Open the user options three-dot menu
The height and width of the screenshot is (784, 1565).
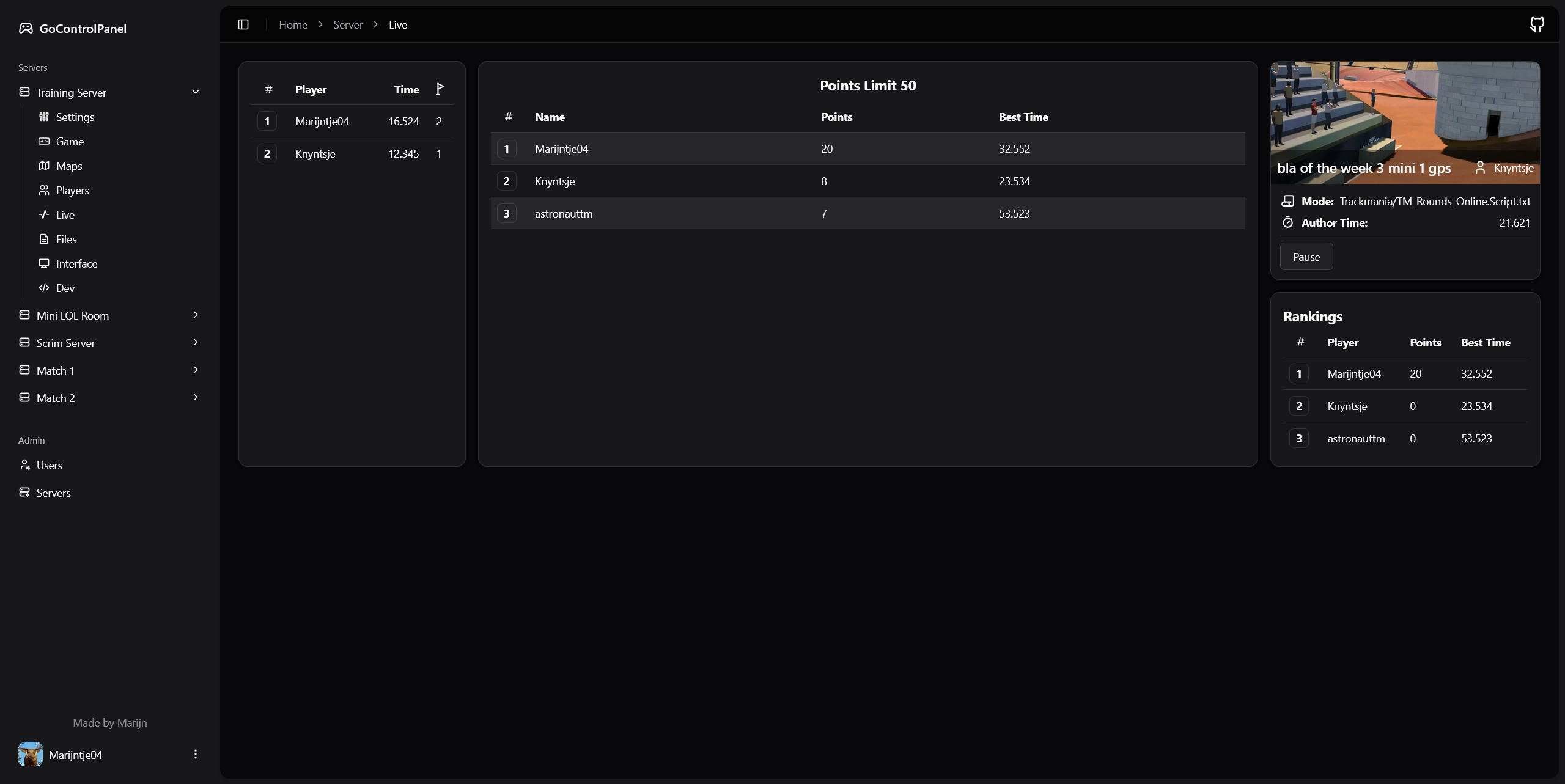point(196,754)
